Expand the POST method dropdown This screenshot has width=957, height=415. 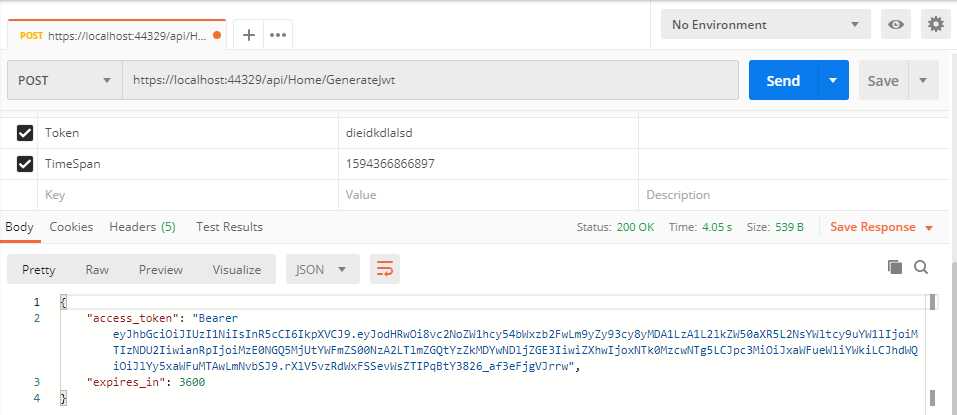click(65, 81)
